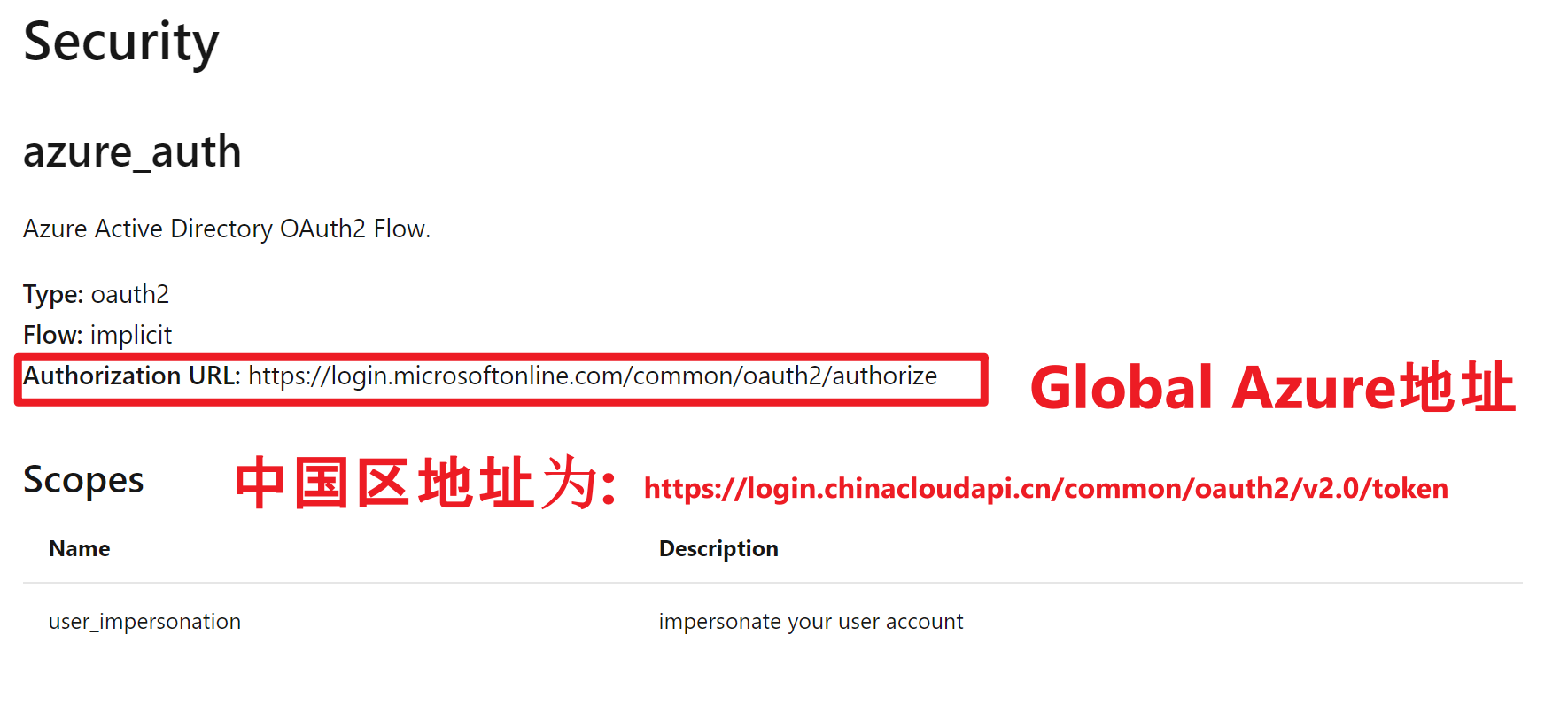The width and height of the screenshot is (1568, 705).
Task: Click the Scopes table header divider line
Action: click(772, 583)
